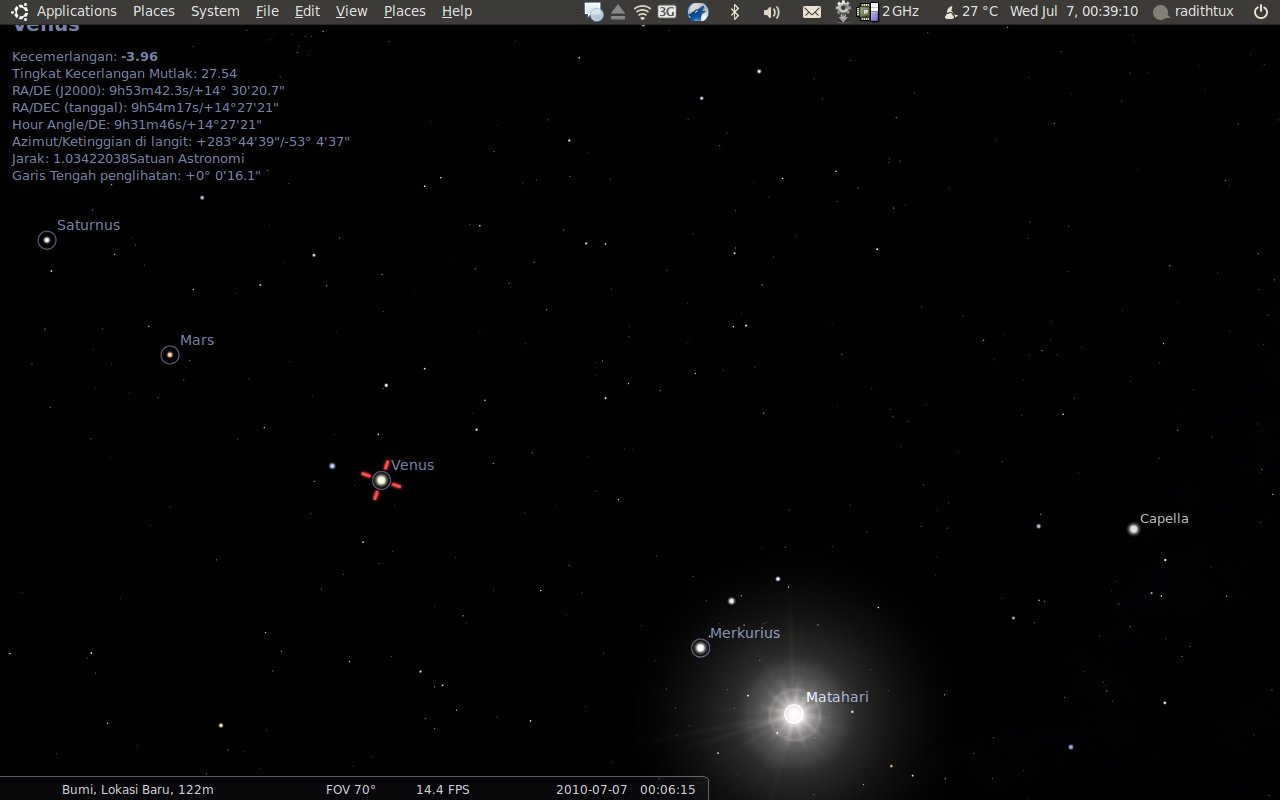Click the eject drive tray icon
The width and height of the screenshot is (1280, 800).
click(618, 12)
